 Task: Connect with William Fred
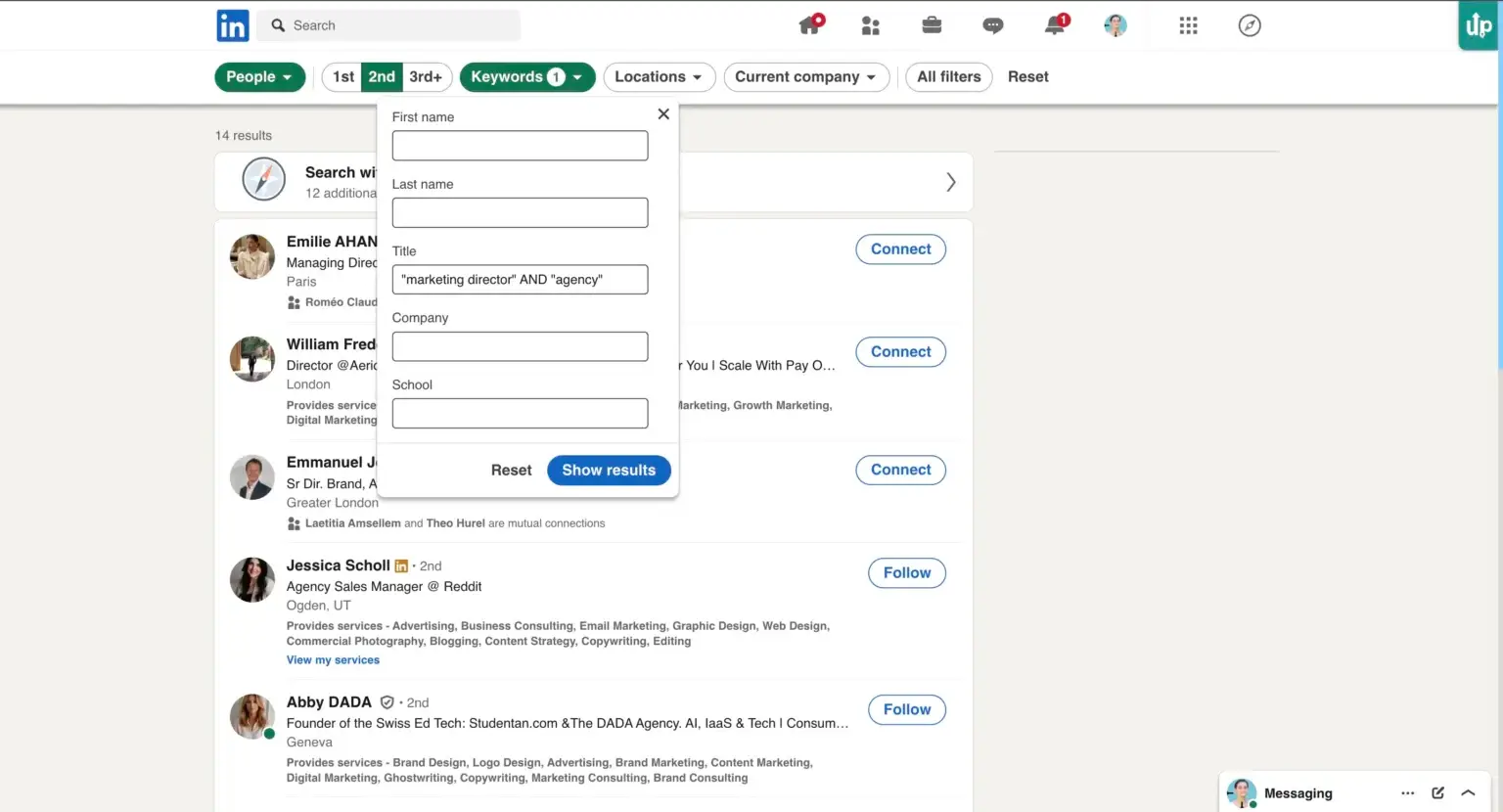(900, 352)
